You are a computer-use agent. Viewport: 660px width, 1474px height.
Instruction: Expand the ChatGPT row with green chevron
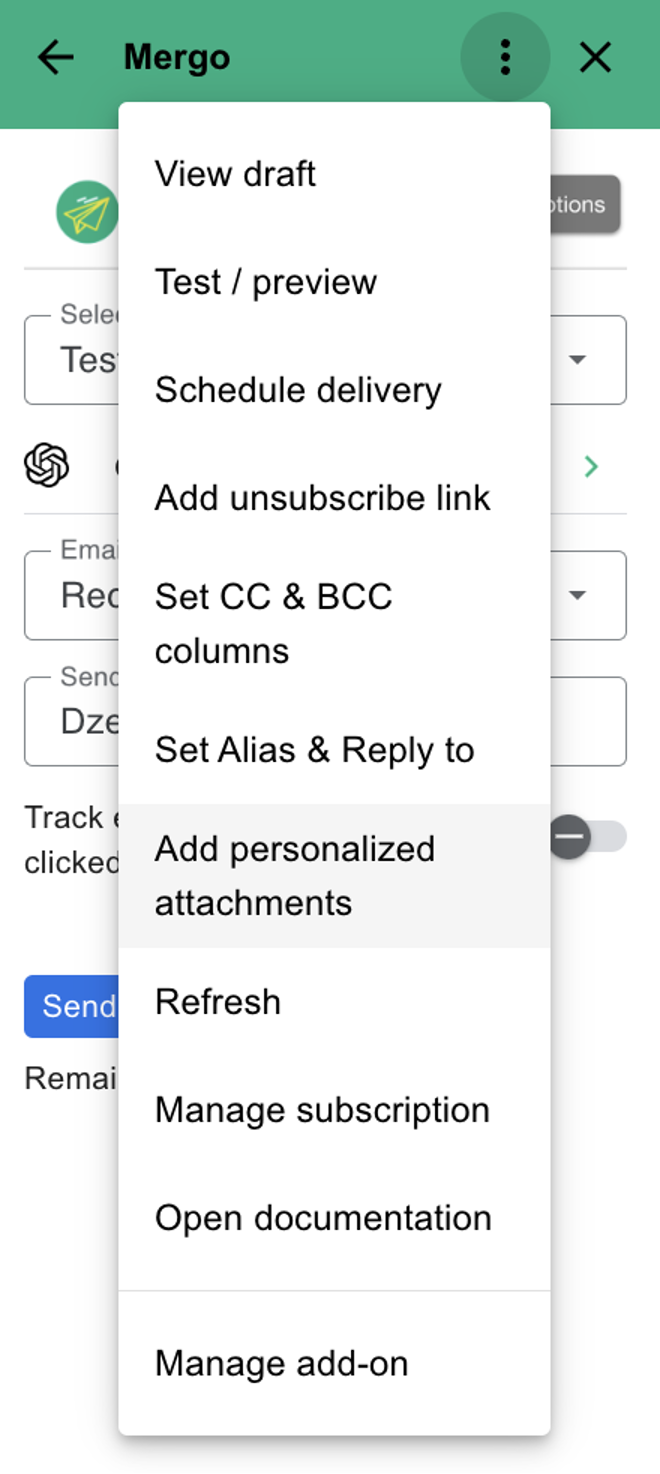coord(592,466)
